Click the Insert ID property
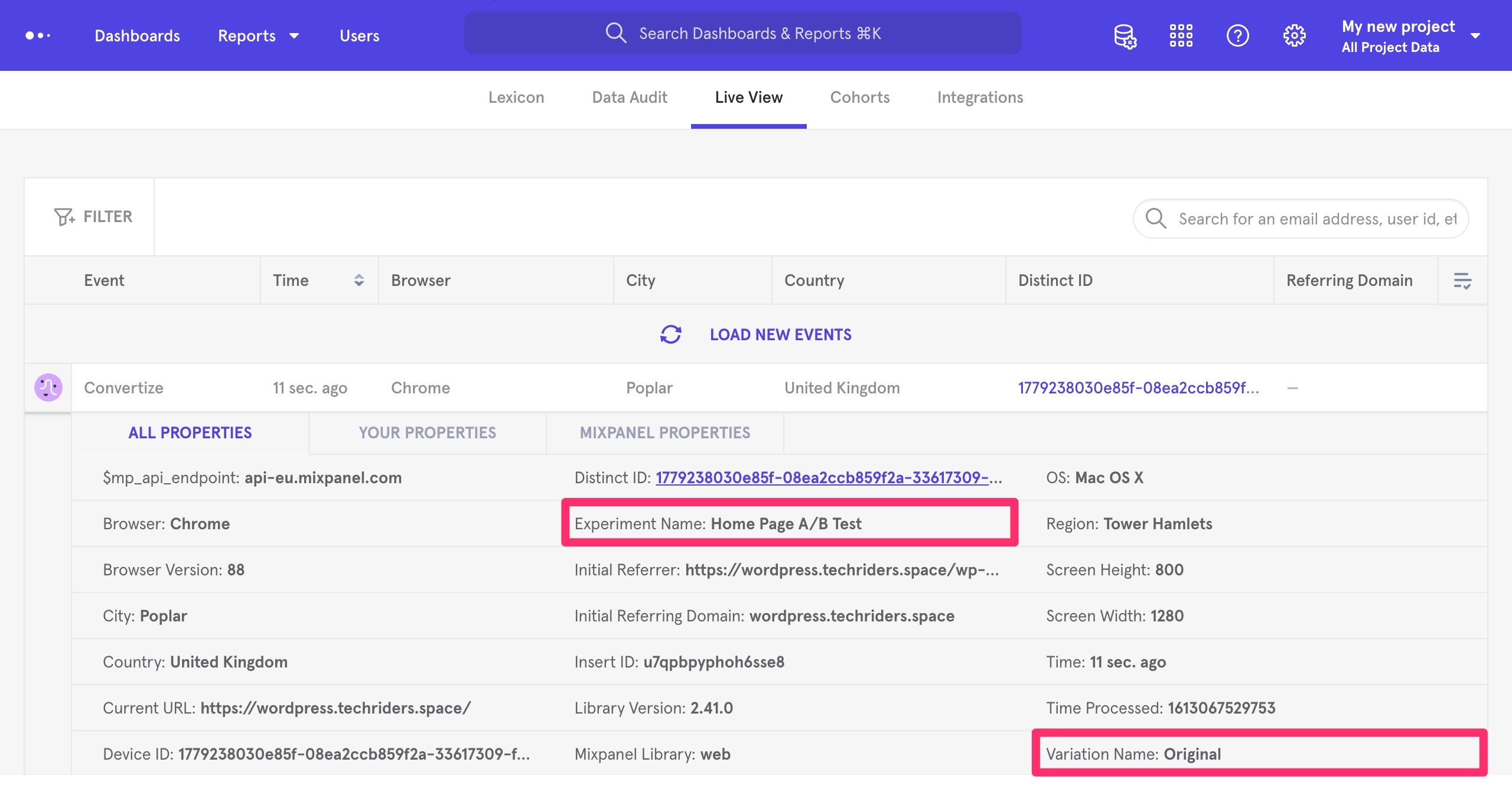1512x801 pixels. tap(679, 662)
